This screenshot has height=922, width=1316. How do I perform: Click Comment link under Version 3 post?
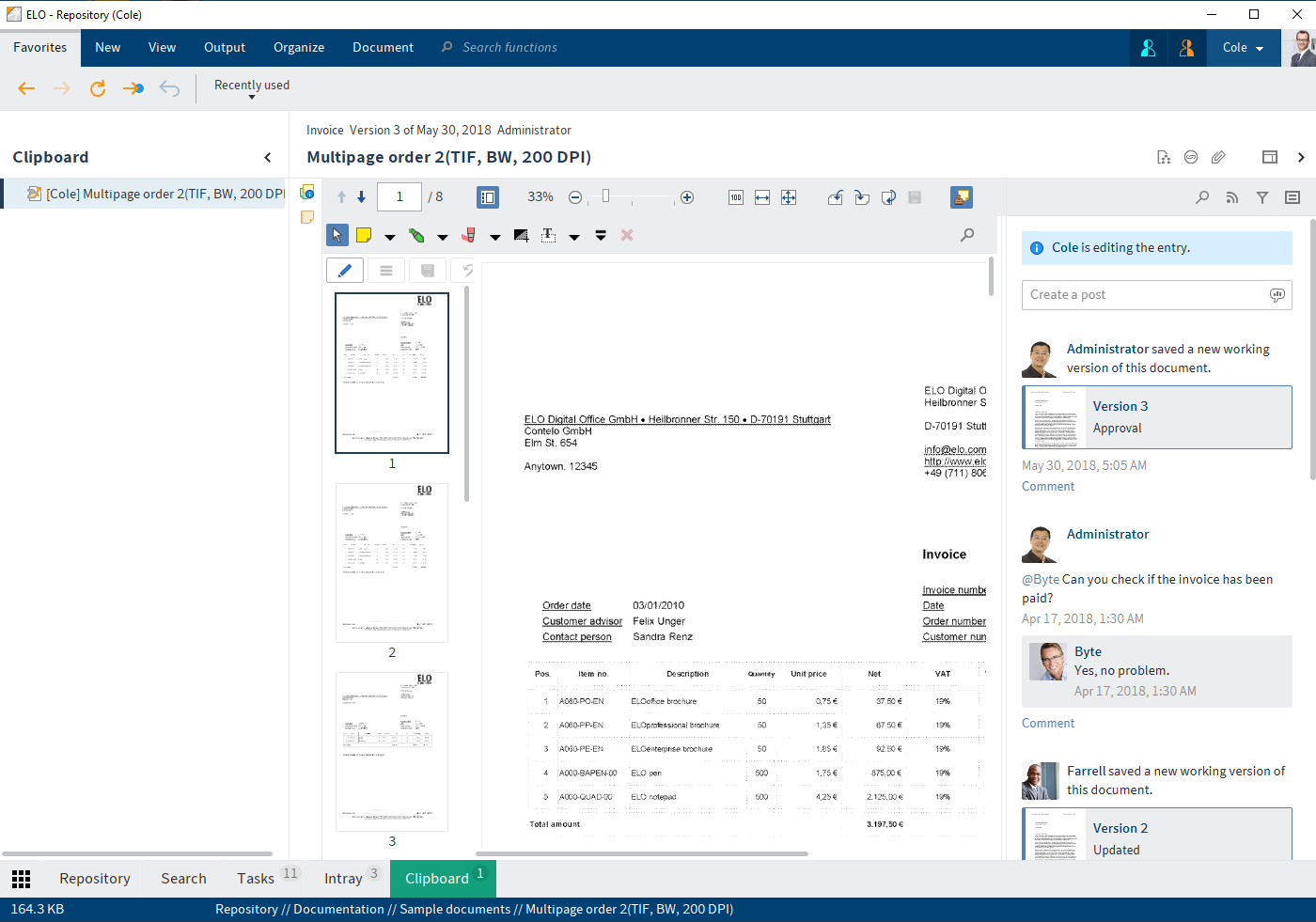(x=1048, y=487)
